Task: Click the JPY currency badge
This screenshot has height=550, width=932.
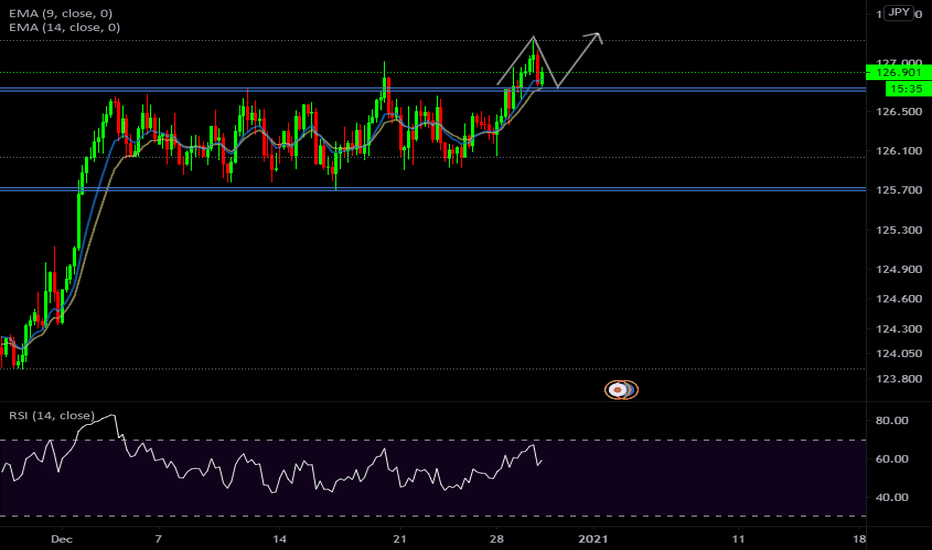Action: pyautogui.click(x=898, y=12)
